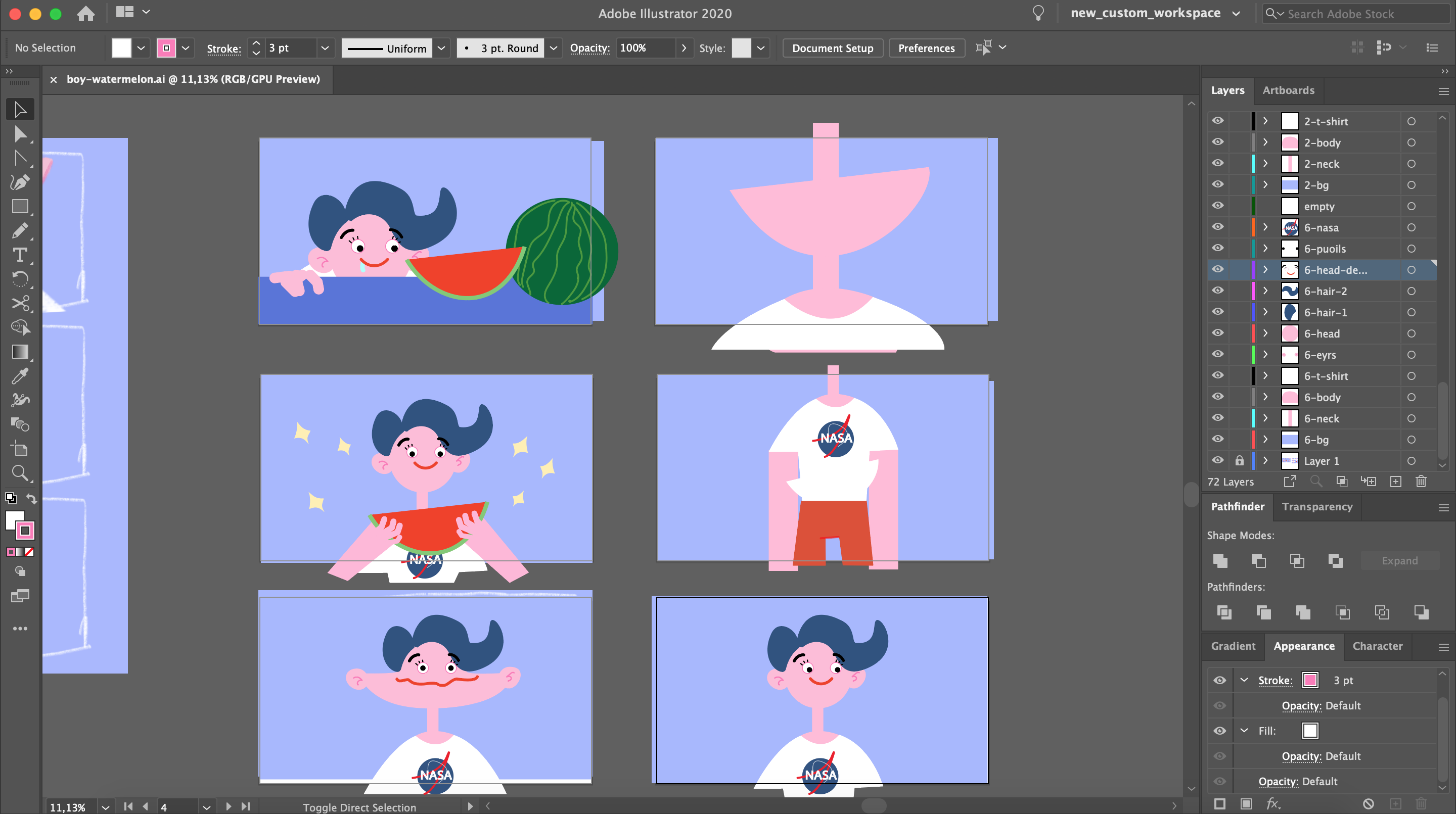Switch to the Gradient tab
The height and width of the screenshot is (814, 1456).
click(x=1233, y=646)
